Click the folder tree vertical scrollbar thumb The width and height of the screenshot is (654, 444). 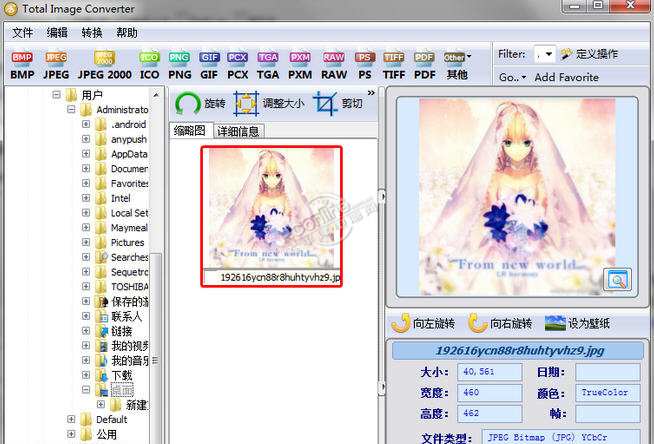pyautogui.click(x=156, y=359)
